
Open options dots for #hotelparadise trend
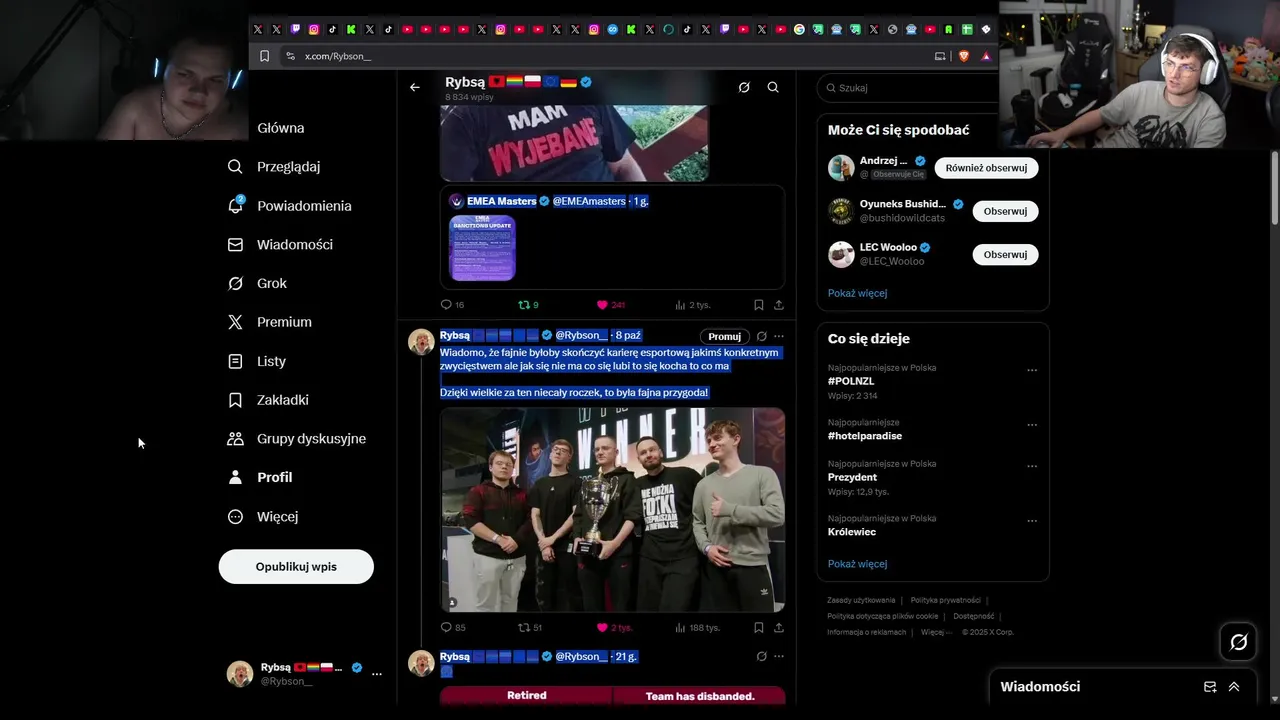tap(1032, 425)
